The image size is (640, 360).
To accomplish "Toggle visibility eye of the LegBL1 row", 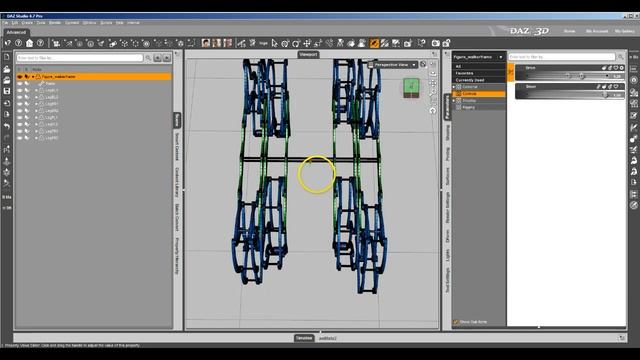I will [x=20, y=90].
